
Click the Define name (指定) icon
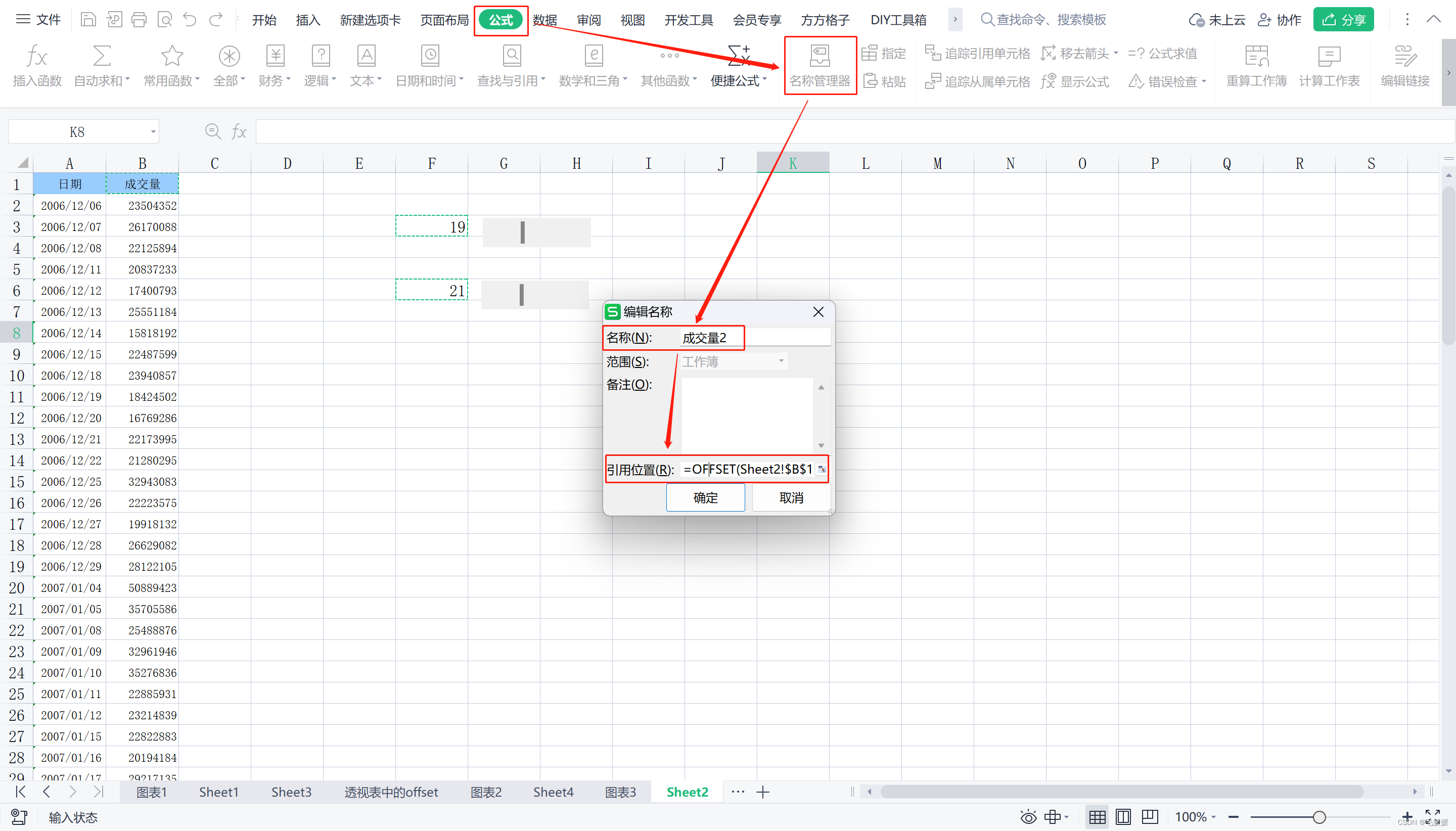click(x=884, y=53)
